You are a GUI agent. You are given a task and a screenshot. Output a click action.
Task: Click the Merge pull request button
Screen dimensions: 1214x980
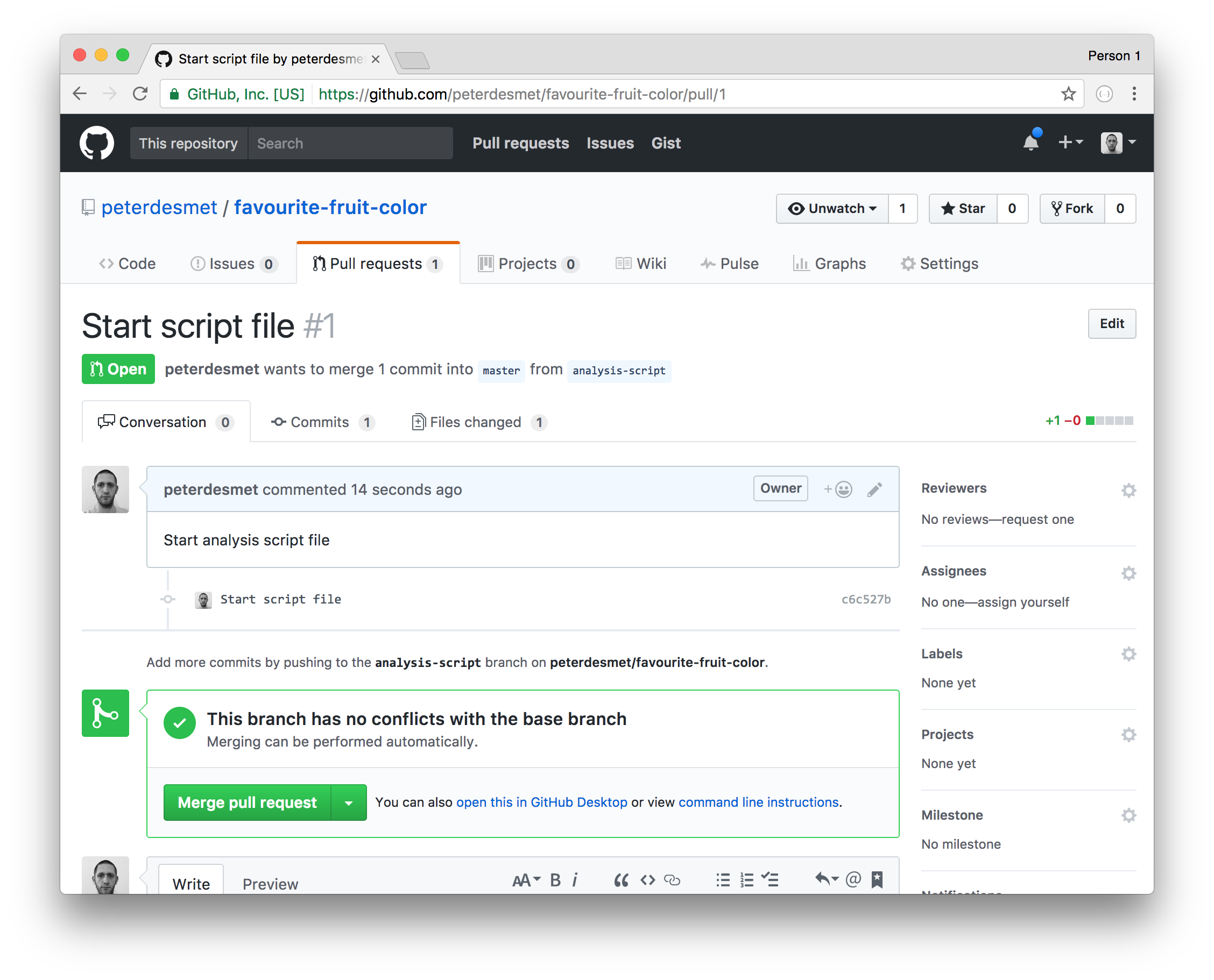pos(247,802)
